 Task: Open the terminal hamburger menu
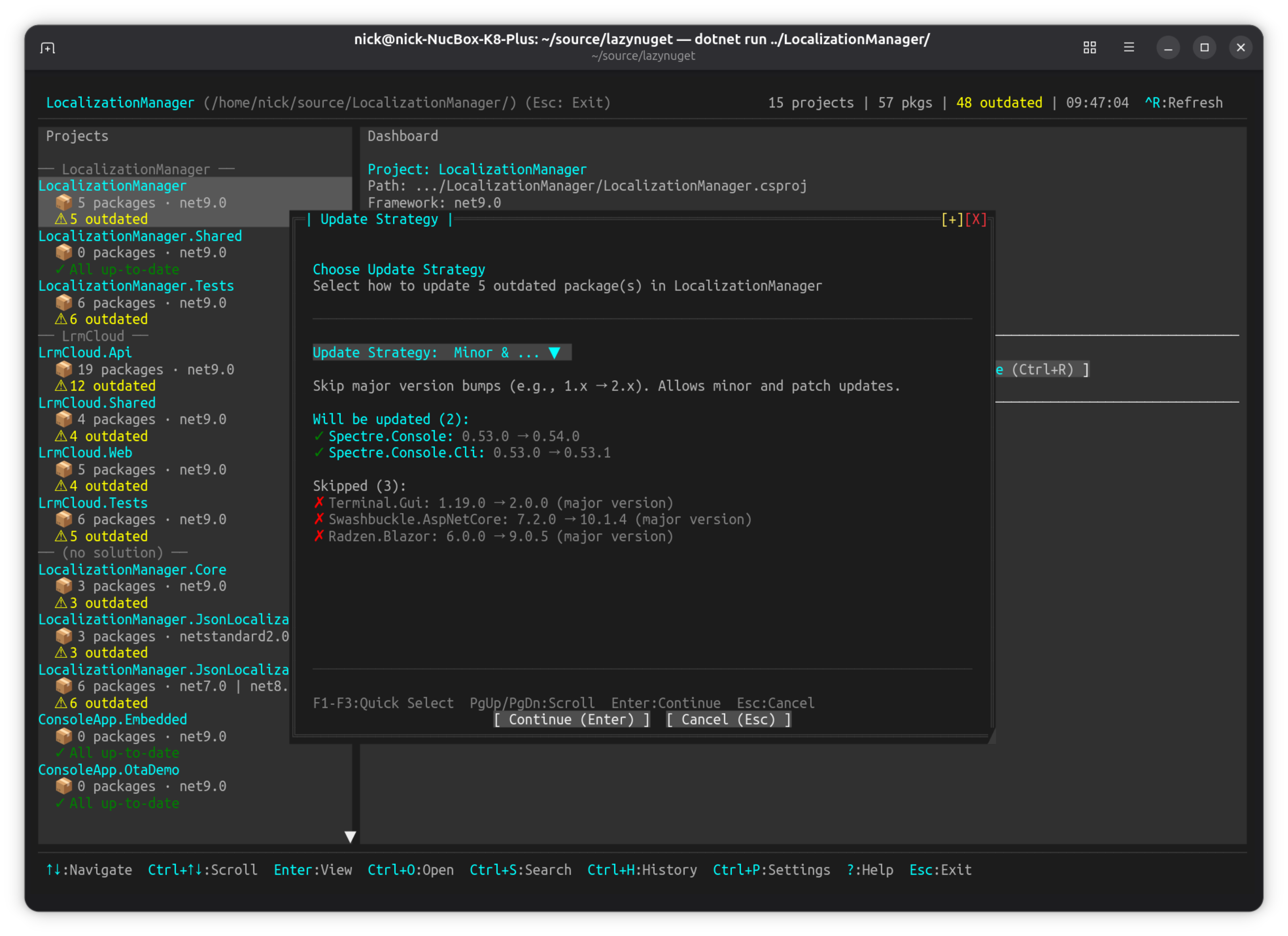[1129, 48]
